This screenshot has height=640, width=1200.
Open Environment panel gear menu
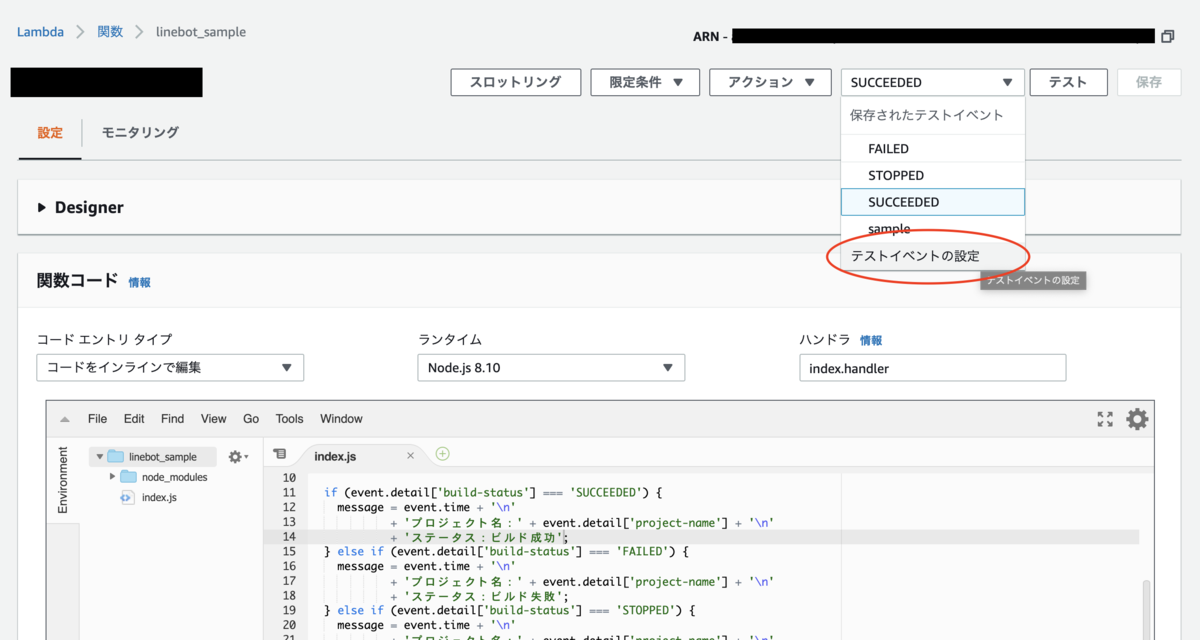pos(238,456)
